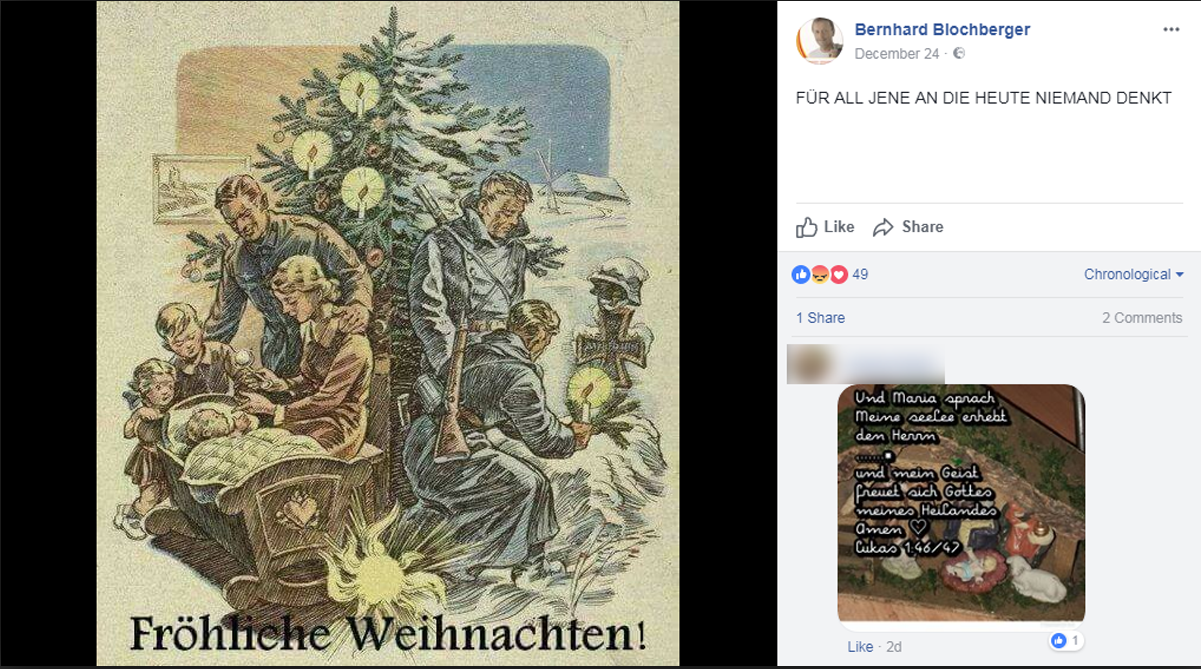
Task: Show the 2 Comments link
Action: click(x=1142, y=318)
